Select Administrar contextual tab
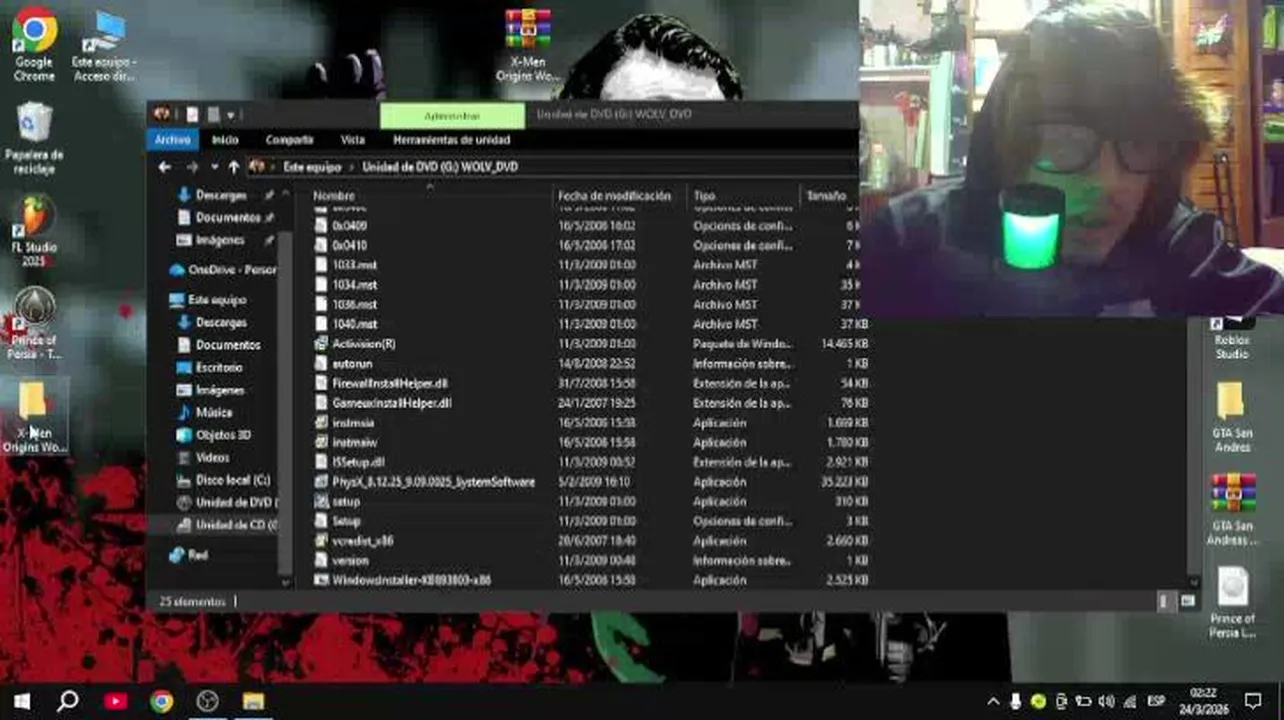 (452, 116)
